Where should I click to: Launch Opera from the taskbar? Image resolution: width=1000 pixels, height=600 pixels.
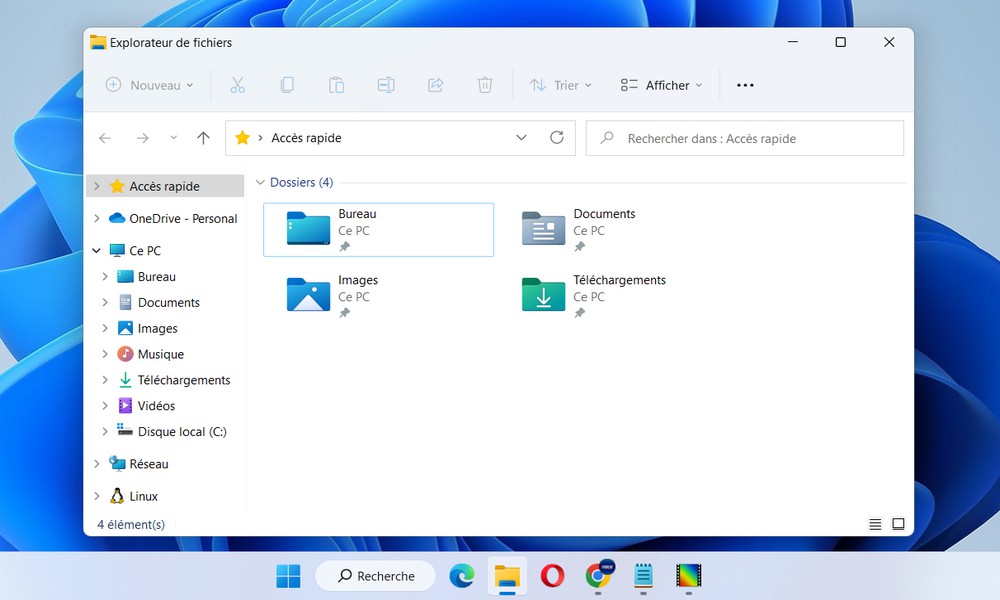click(552, 576)
